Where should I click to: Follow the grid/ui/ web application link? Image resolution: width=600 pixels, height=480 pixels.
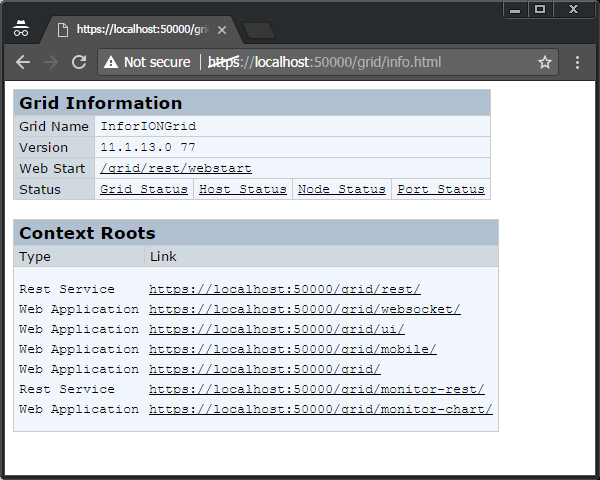(x=276, y=330)
